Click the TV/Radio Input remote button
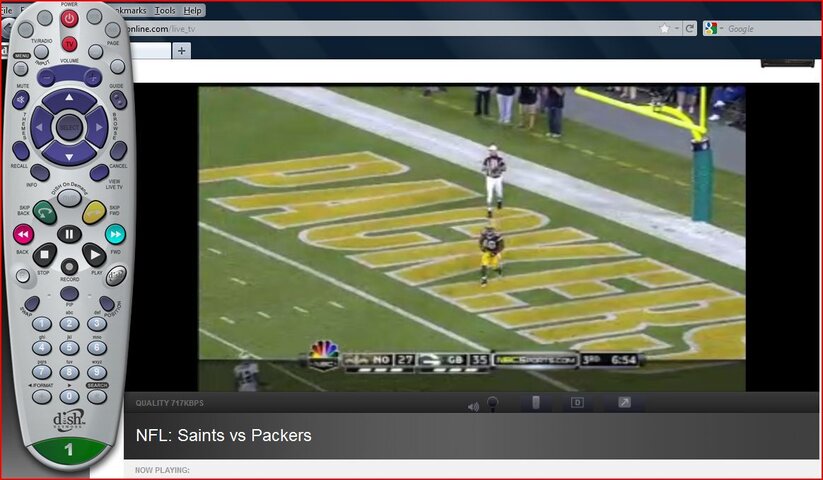 pyautogui.click(x=41, y=51)
